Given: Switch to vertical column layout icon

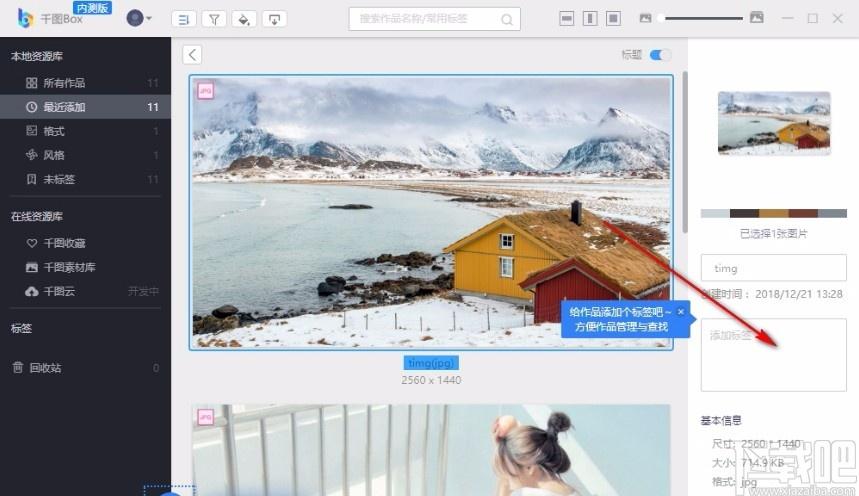Looking at the screenshot, I should pos(590,19).
